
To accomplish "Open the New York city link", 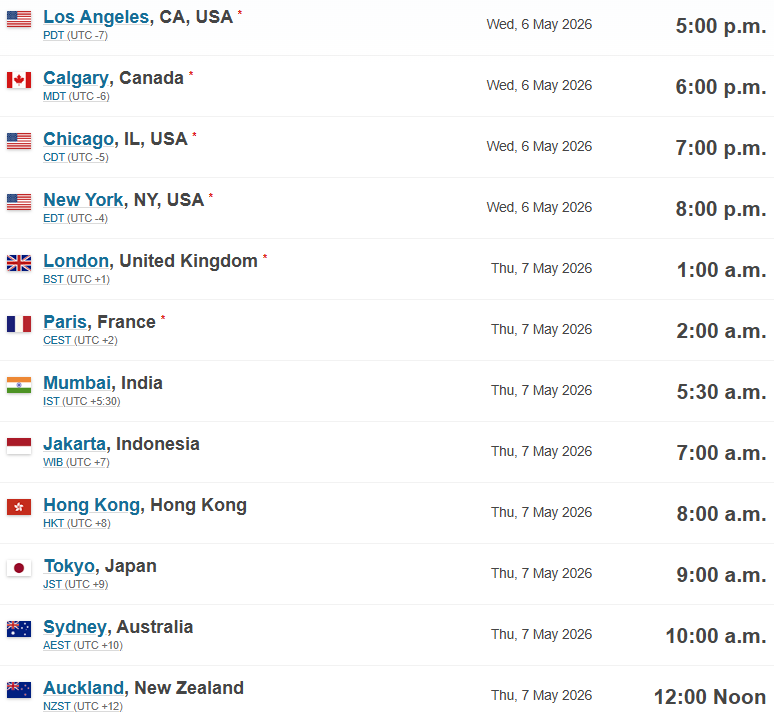I will tap(83, 200).
